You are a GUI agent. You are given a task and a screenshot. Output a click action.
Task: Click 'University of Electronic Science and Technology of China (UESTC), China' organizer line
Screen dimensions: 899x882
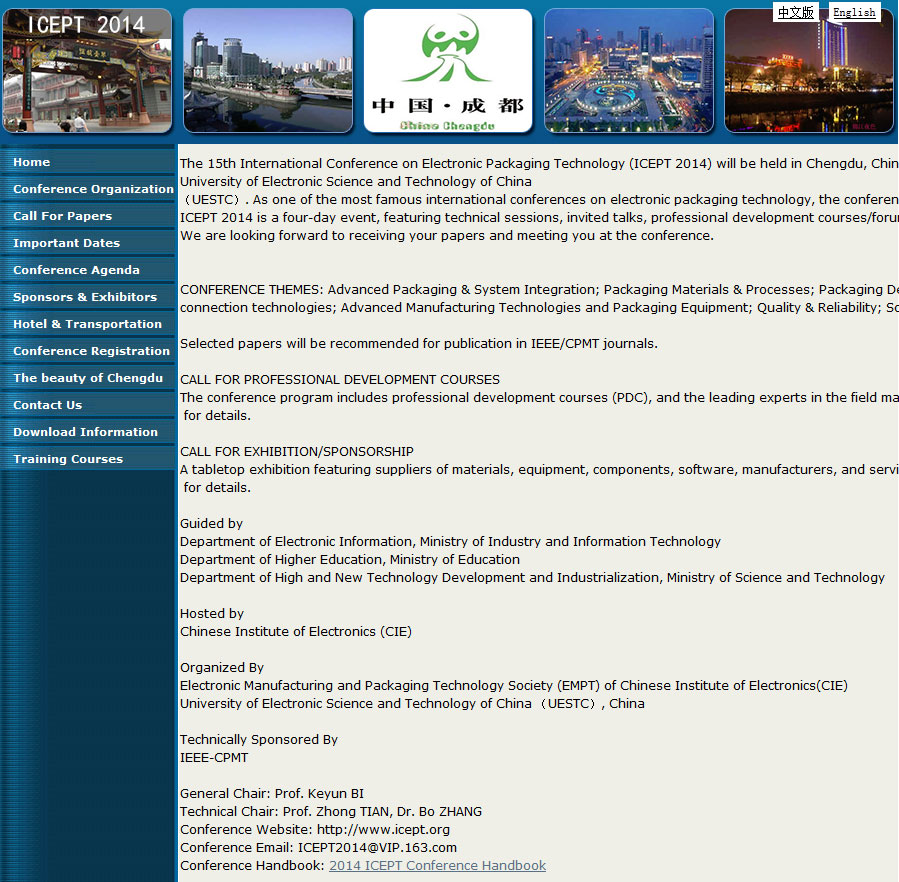pos(412,704)
